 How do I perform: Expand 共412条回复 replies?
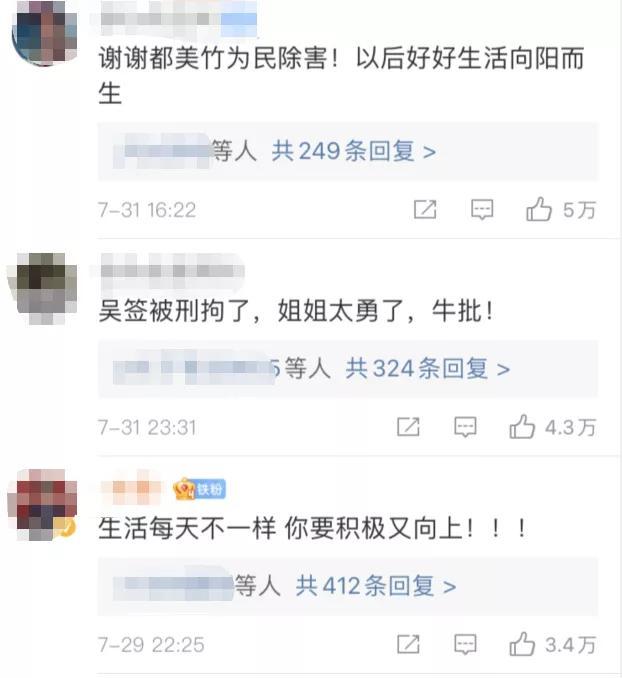point(375,586)
